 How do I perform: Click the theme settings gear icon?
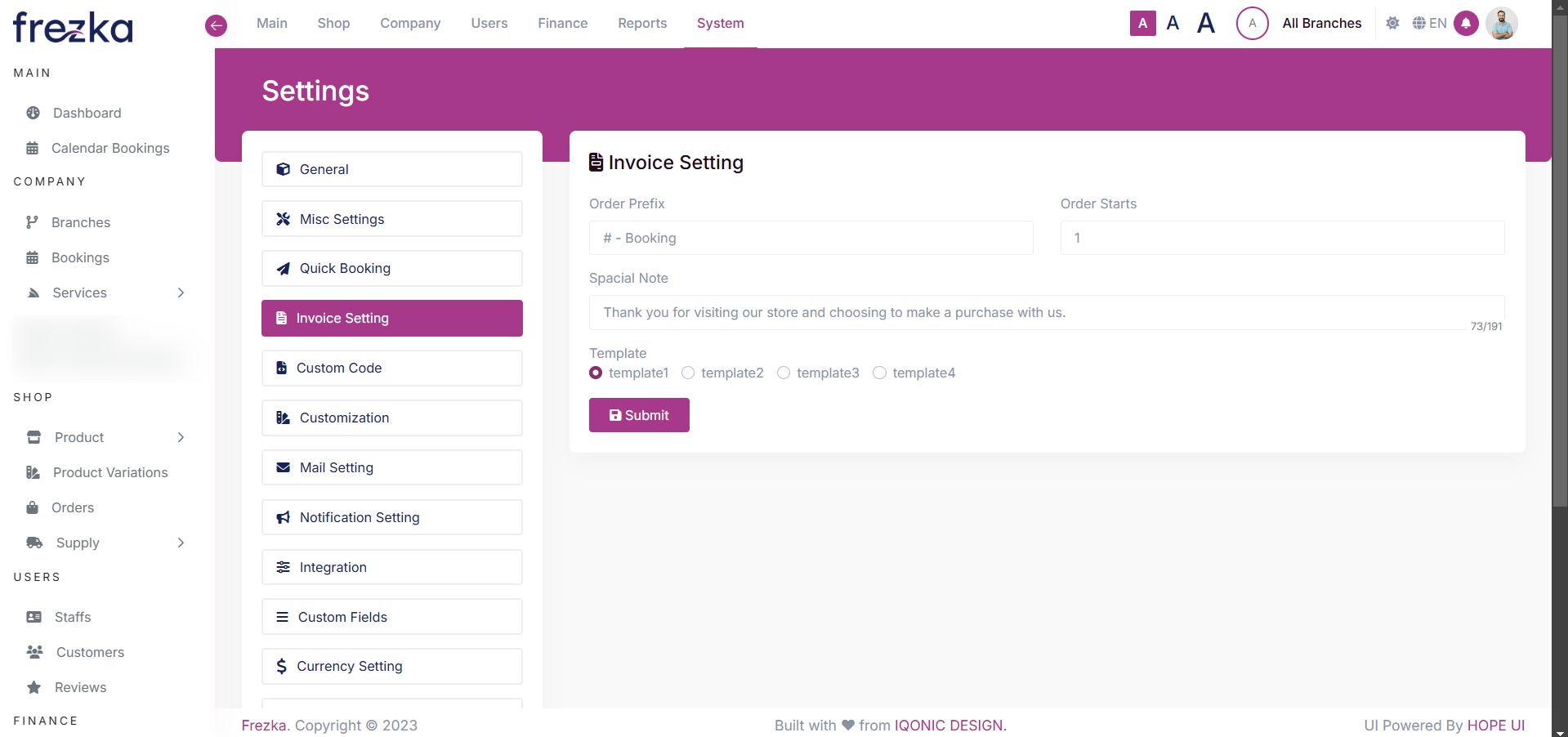tap(1392, 24)
